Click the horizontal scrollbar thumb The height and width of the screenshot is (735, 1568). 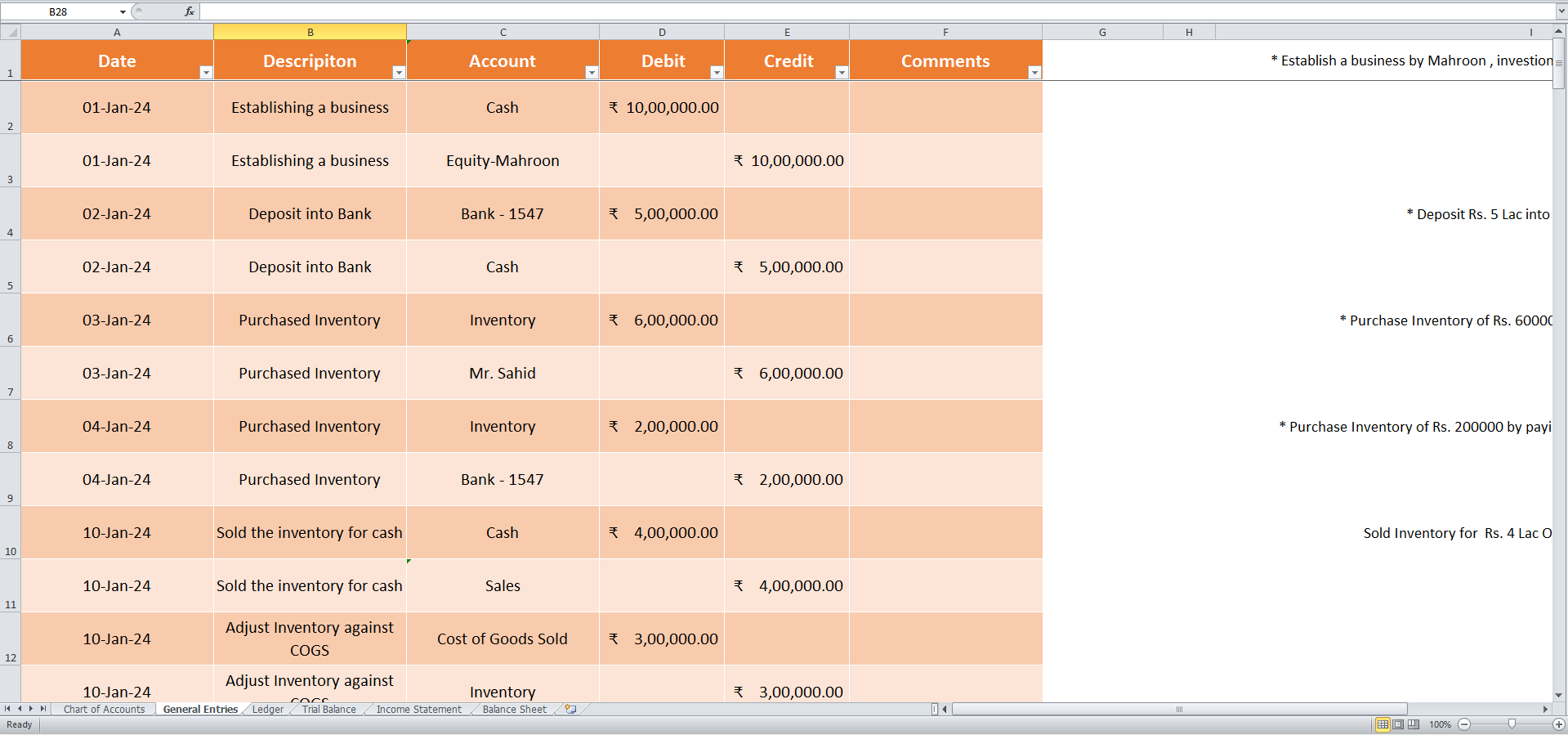pos(1179,709)
